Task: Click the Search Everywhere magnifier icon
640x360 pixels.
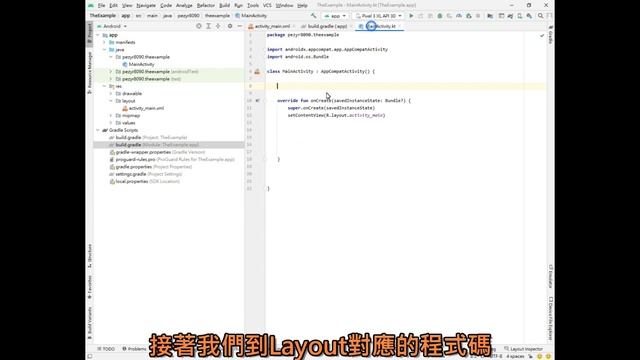Action: click(x=540, y=16)
